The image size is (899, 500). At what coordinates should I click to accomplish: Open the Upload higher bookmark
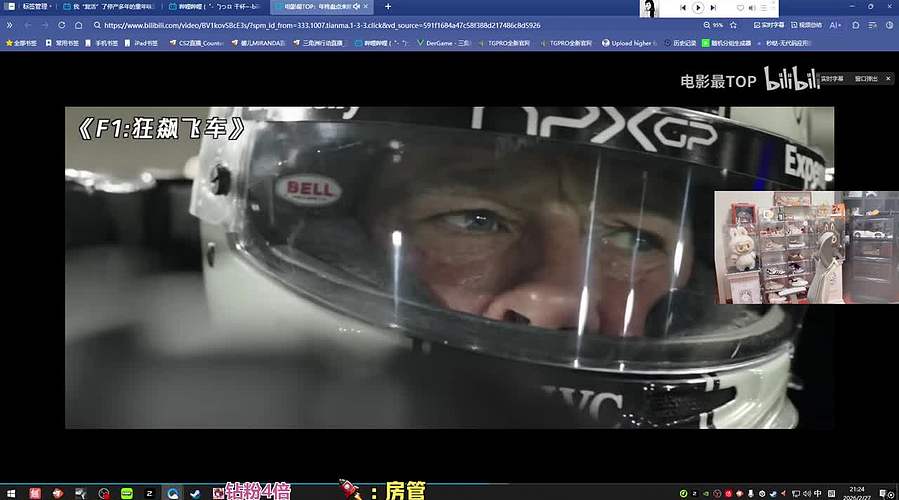pyautogui.click(x=631, y=43)
